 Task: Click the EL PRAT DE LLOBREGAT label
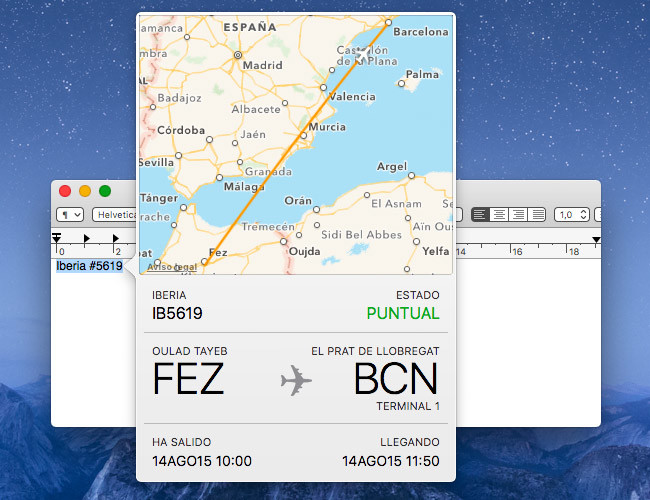click(375, 351)
